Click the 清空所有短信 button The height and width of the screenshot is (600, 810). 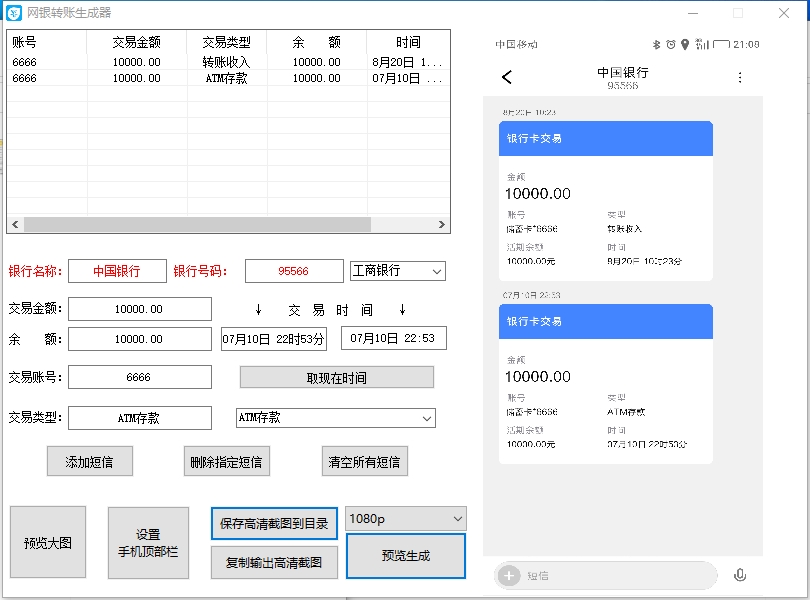point(364,462)
